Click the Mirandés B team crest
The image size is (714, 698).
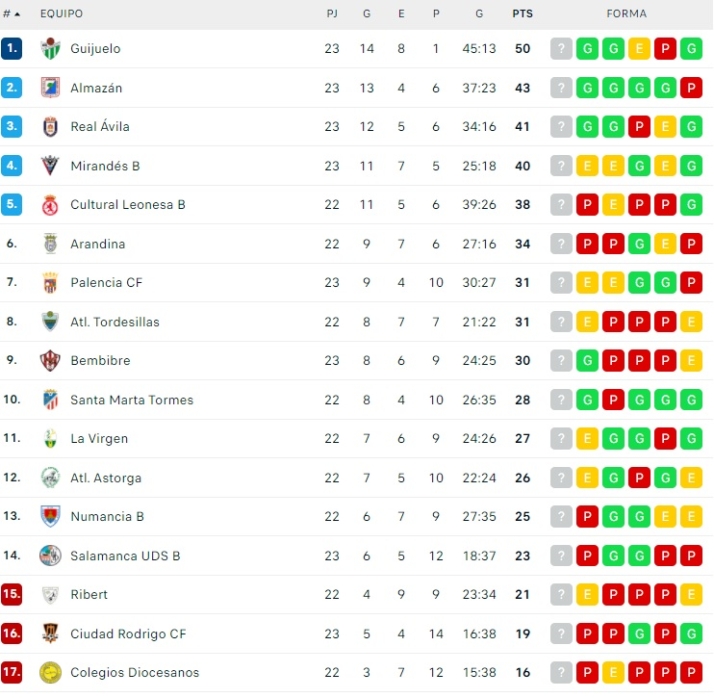[50, 166]
